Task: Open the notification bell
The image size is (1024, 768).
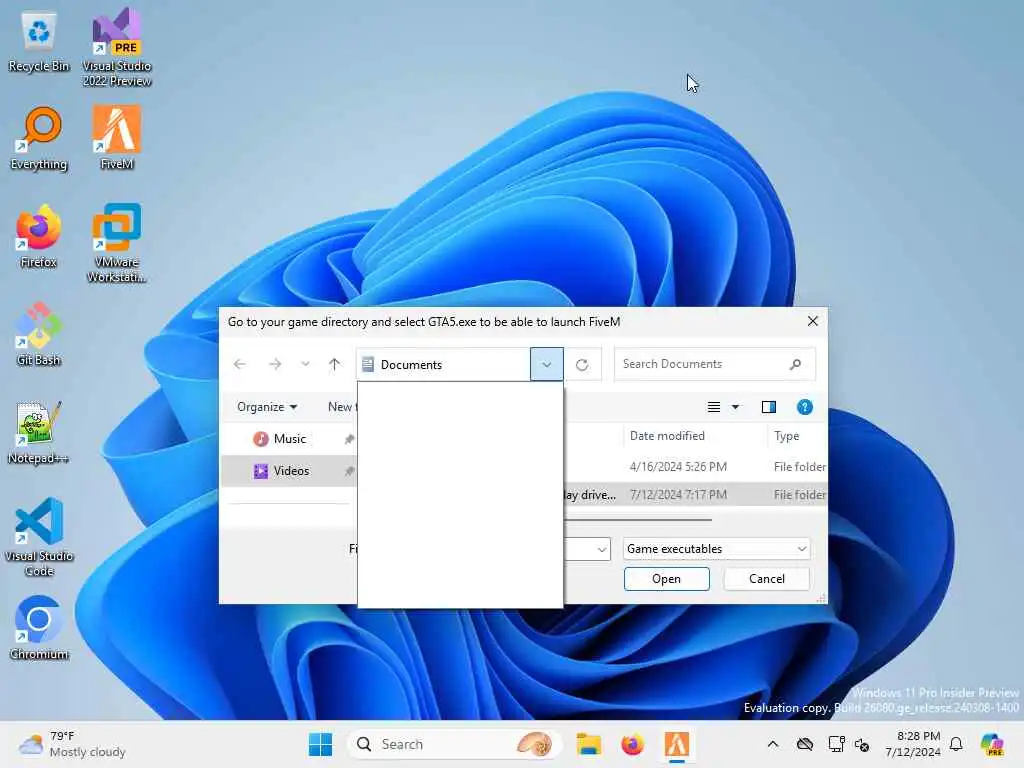Action: 956,744
